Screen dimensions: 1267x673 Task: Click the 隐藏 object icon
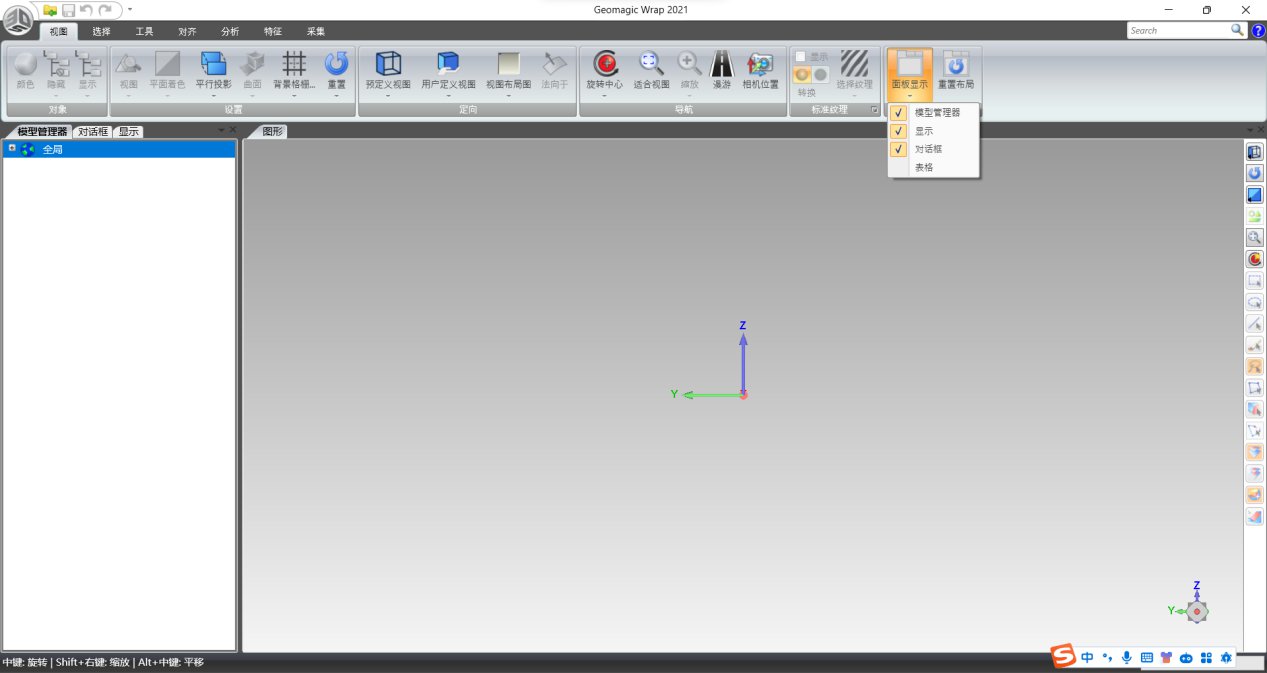point(56,65)
